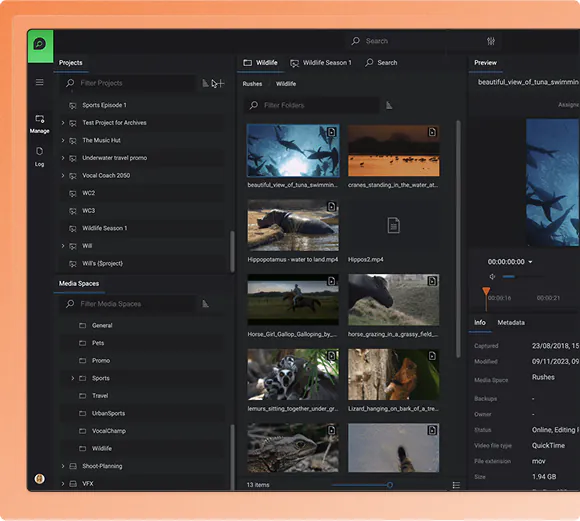Open the Search tab in browser panel
This screenshot has height=521, width=580.
pyautogui.click(x=381, y=63)
